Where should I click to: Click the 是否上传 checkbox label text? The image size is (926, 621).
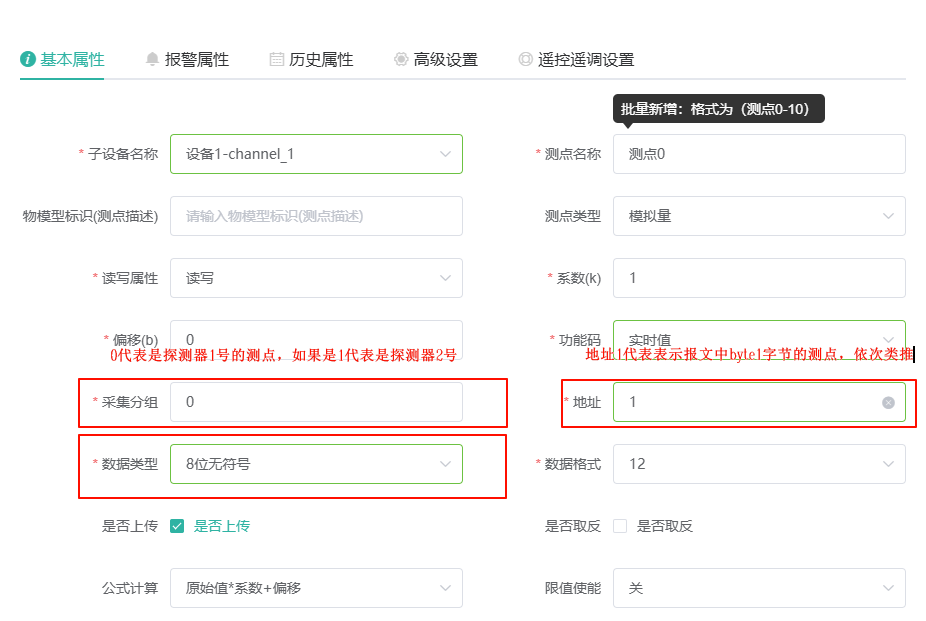point(222,526)
